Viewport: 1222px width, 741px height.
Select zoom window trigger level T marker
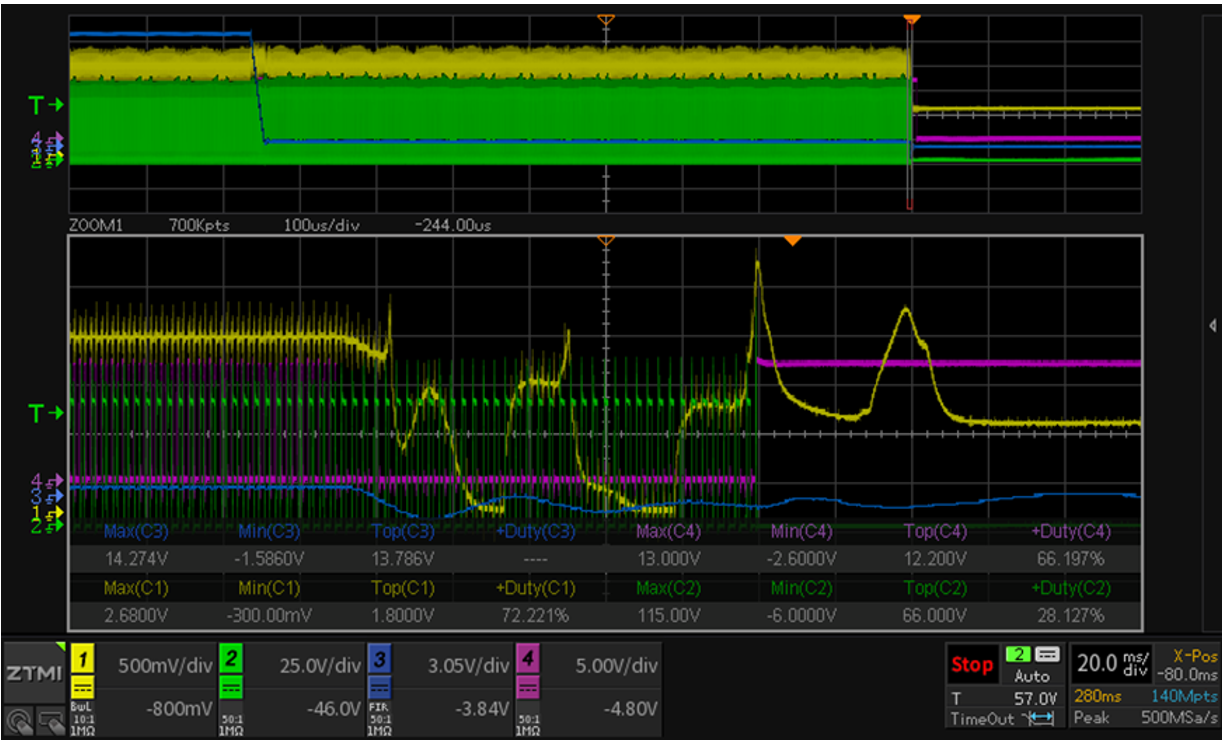pos(46,411)
